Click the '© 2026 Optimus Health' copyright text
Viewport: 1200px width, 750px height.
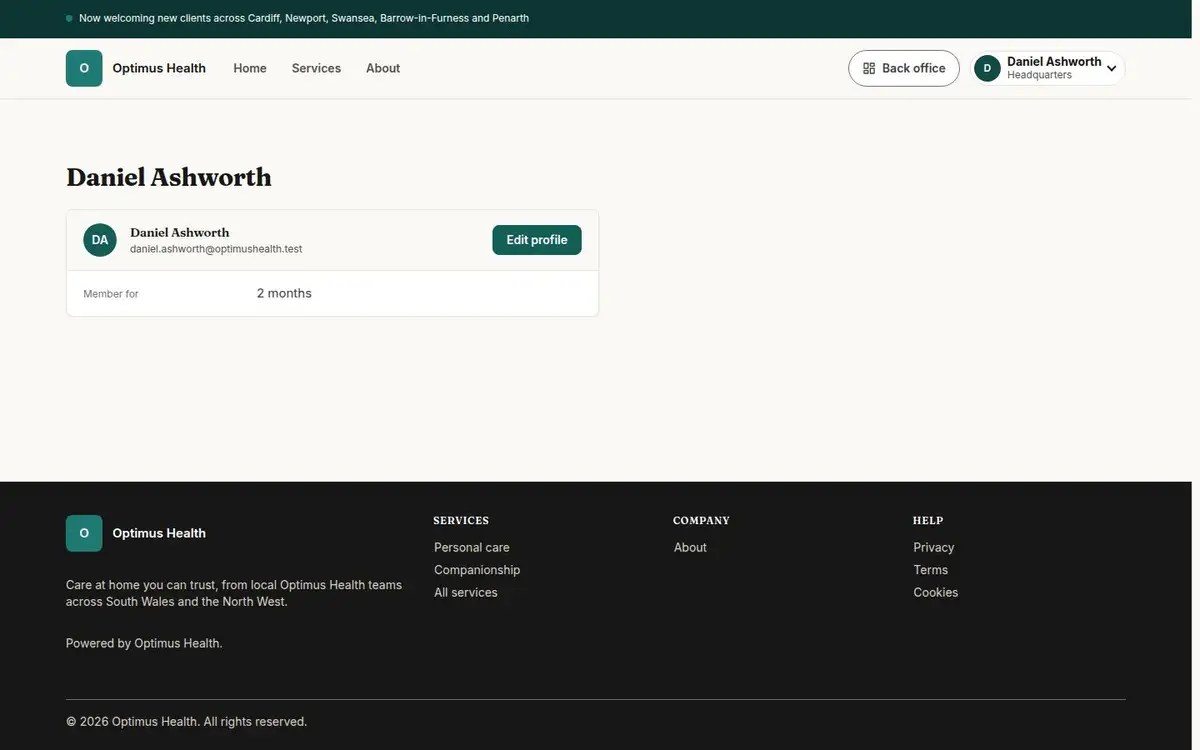186,721
